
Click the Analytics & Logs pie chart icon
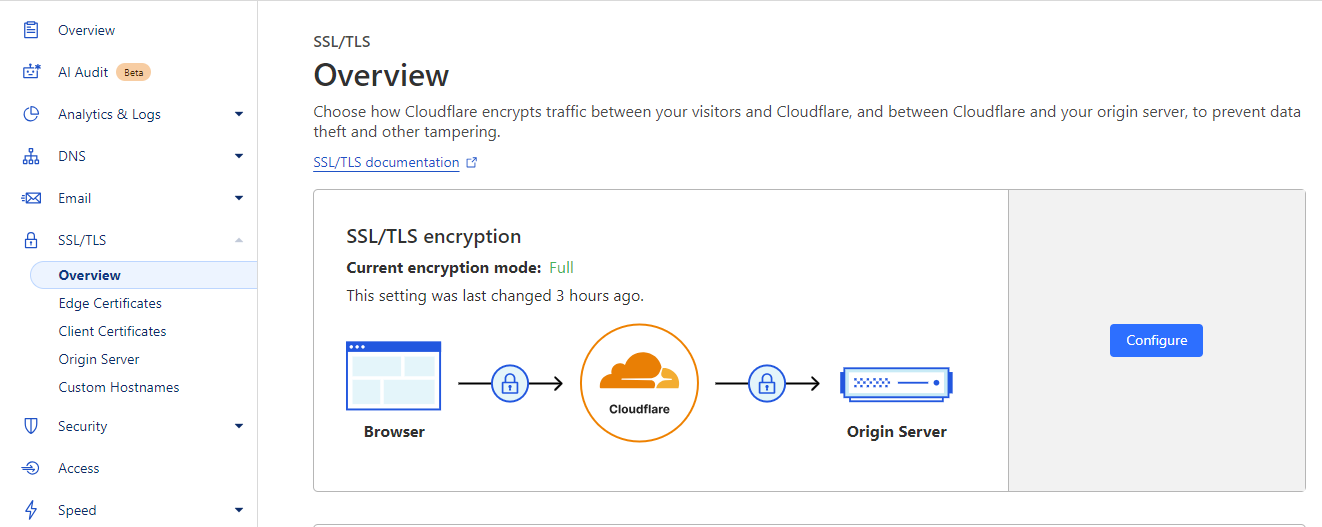(x=31, y=114)
